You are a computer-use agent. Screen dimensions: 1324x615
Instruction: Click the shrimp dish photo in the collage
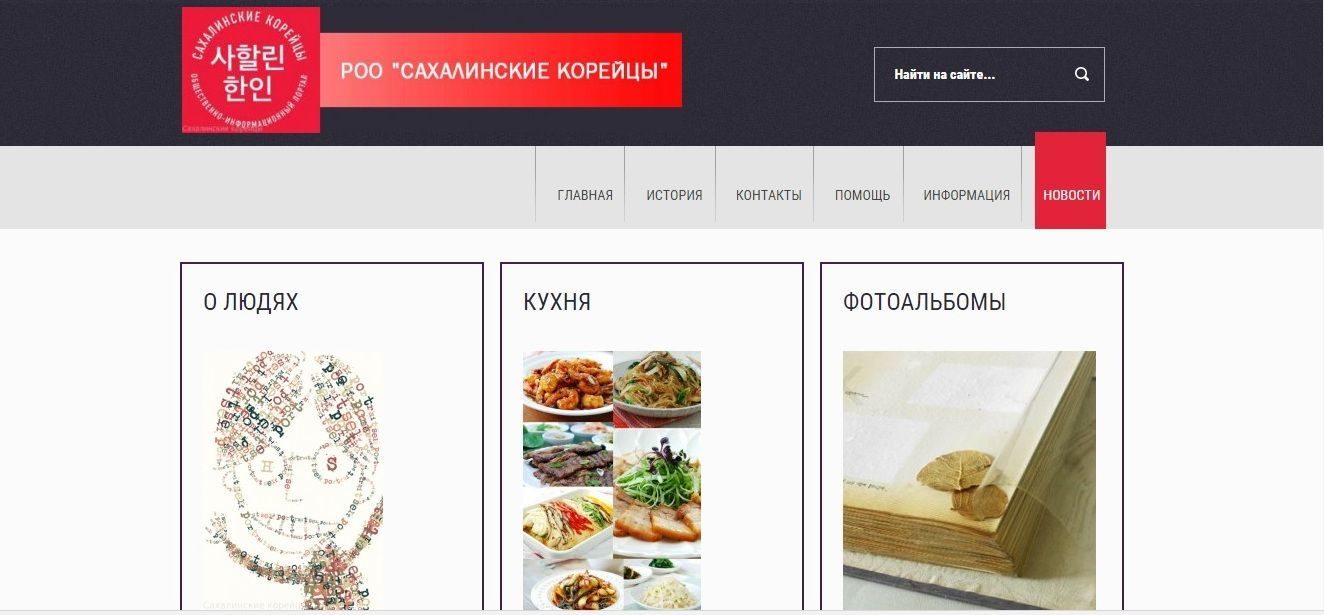tap(567, 387)
